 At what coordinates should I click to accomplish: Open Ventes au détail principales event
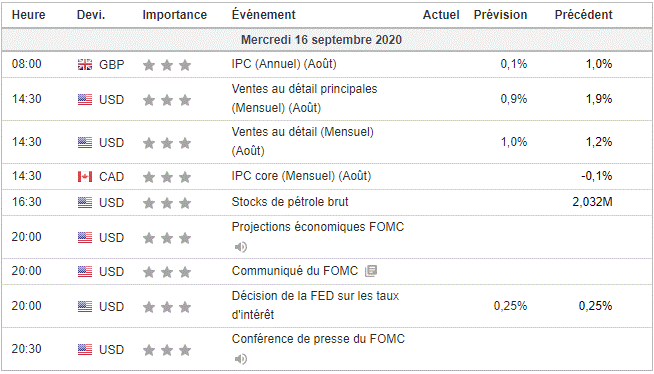[x=304, y=98]
